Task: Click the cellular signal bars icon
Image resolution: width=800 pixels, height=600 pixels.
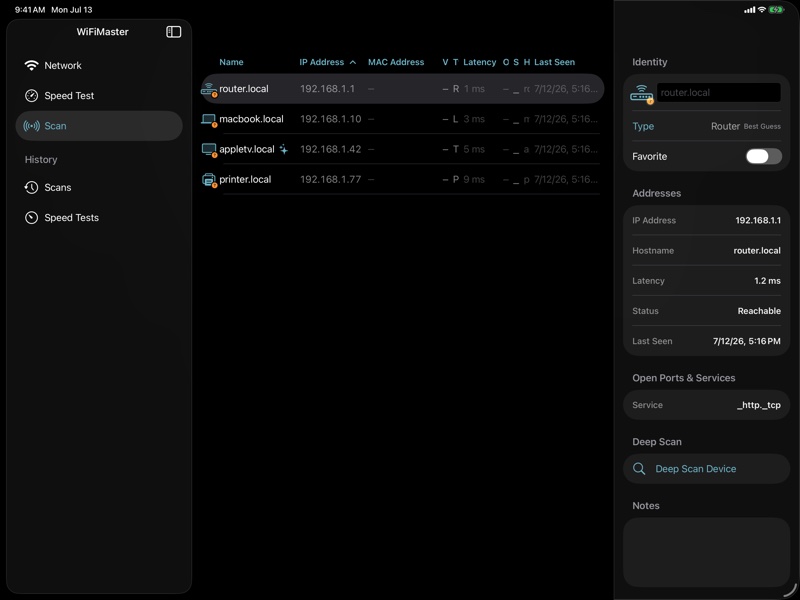Action: point(749,10)
